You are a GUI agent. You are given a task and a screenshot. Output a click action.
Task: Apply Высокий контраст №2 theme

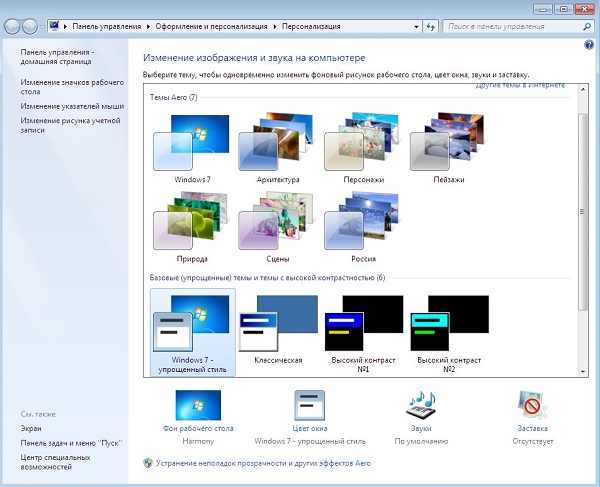(x=449, y=334)
